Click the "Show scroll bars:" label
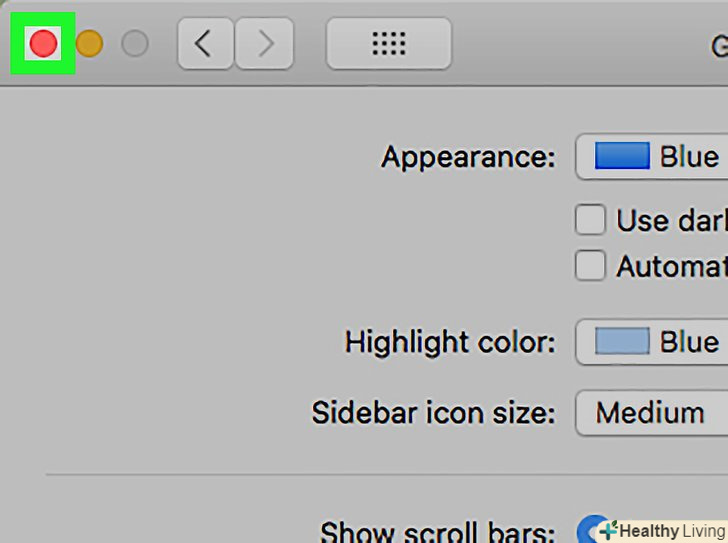728x543 pixels. (437, 530)
